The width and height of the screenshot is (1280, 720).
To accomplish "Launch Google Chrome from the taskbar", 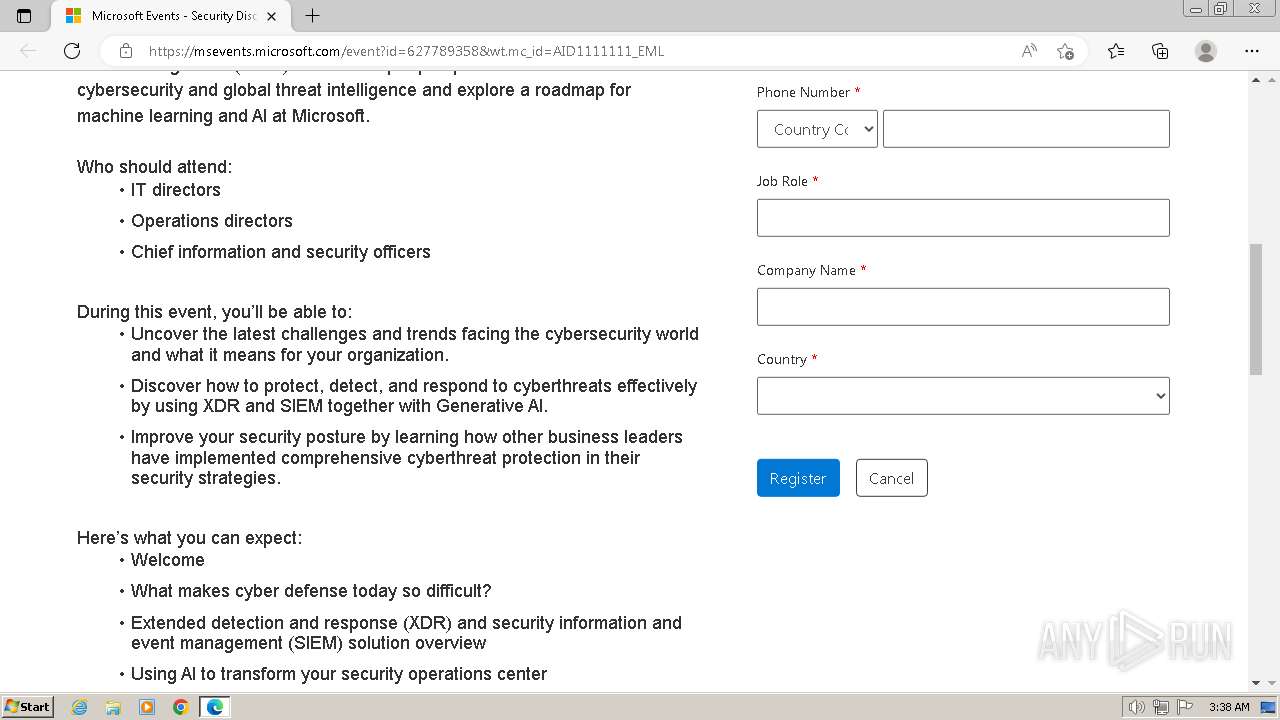I will pos(180,707).
